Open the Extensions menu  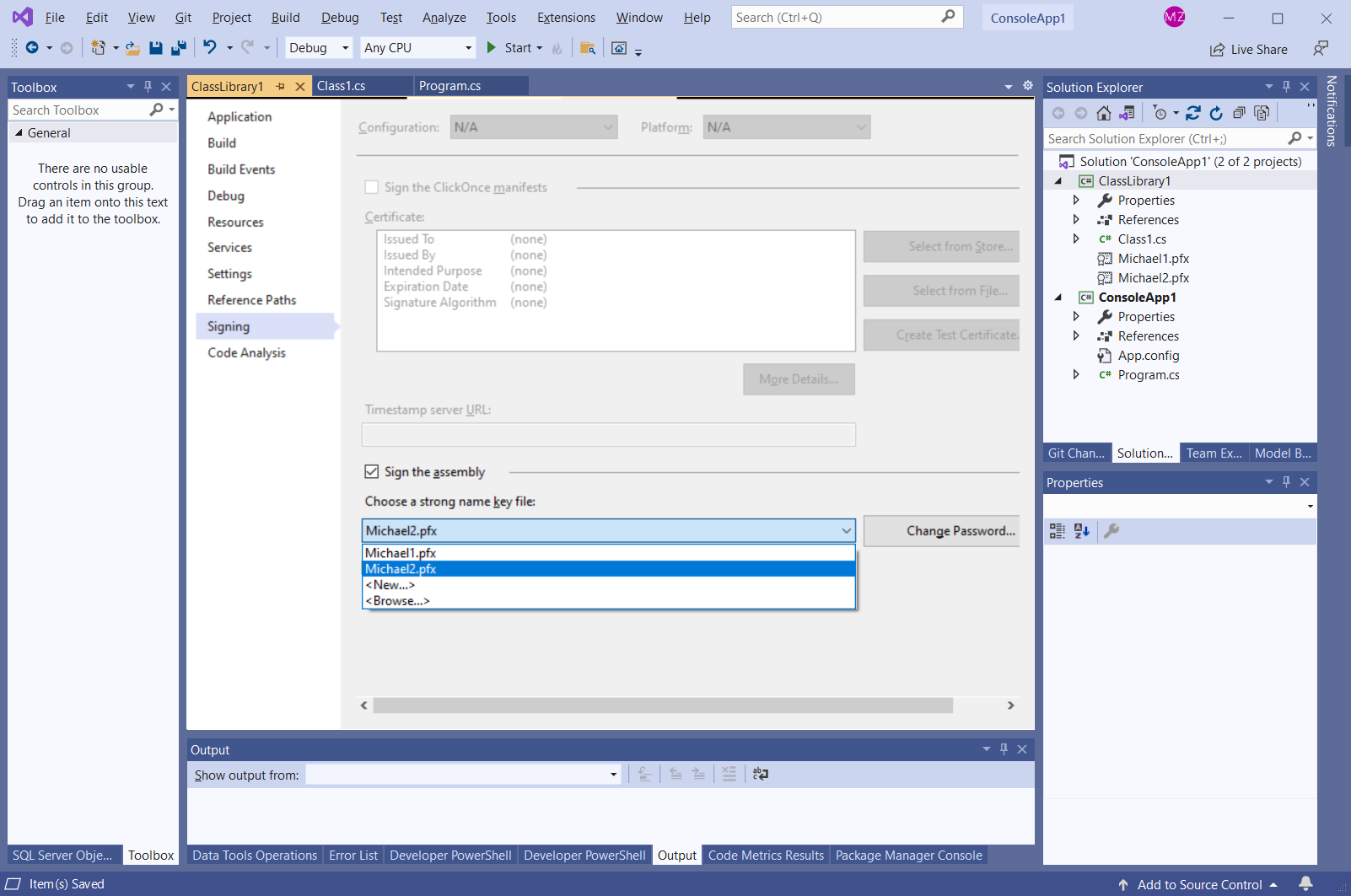coord(566,18)
